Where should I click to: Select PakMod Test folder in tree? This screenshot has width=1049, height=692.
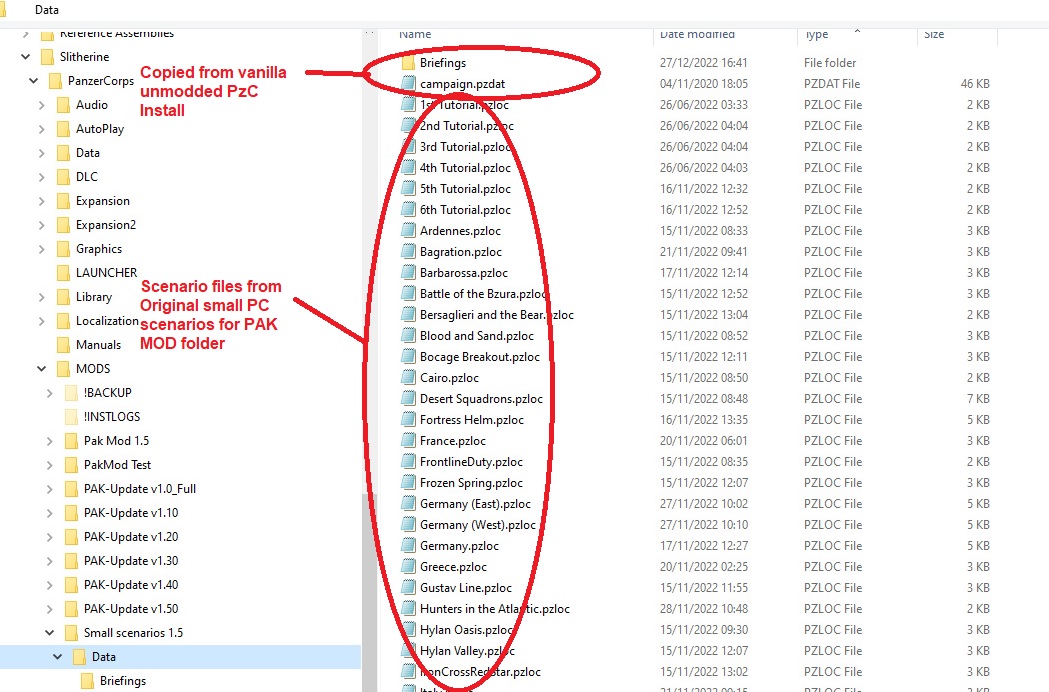coord(117,465)
